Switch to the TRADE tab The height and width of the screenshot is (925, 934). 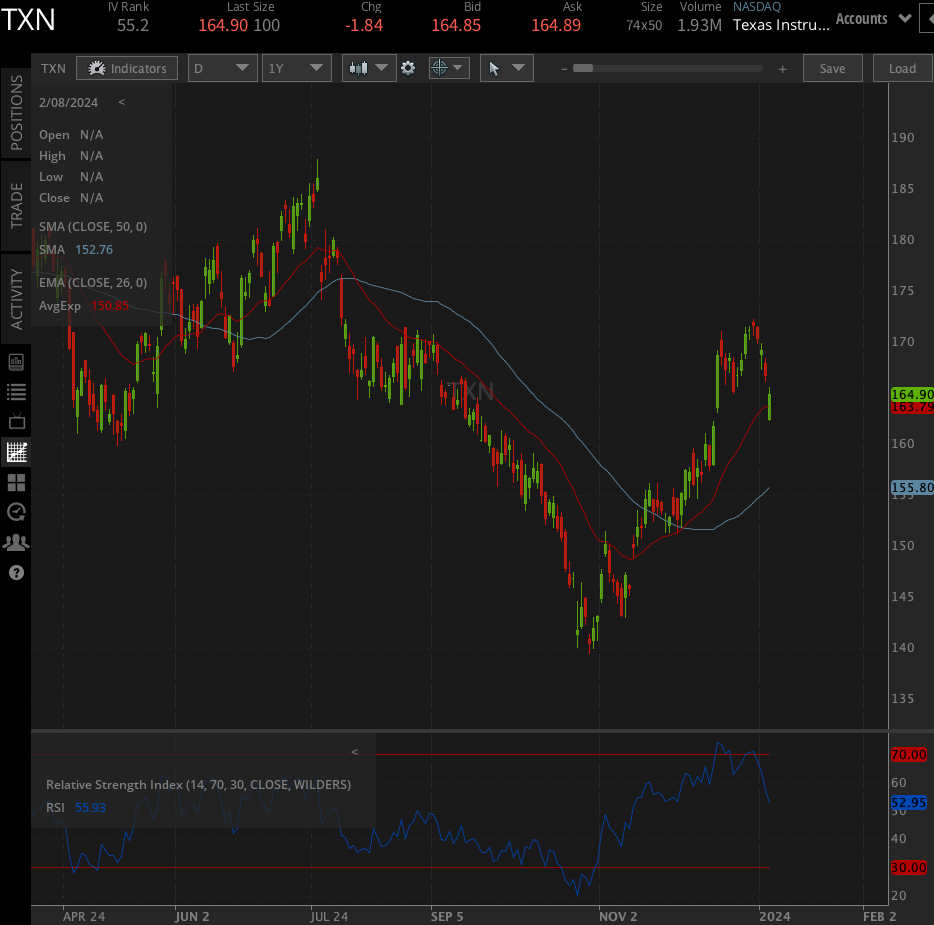pyautogui.click(x=15, y=203)
